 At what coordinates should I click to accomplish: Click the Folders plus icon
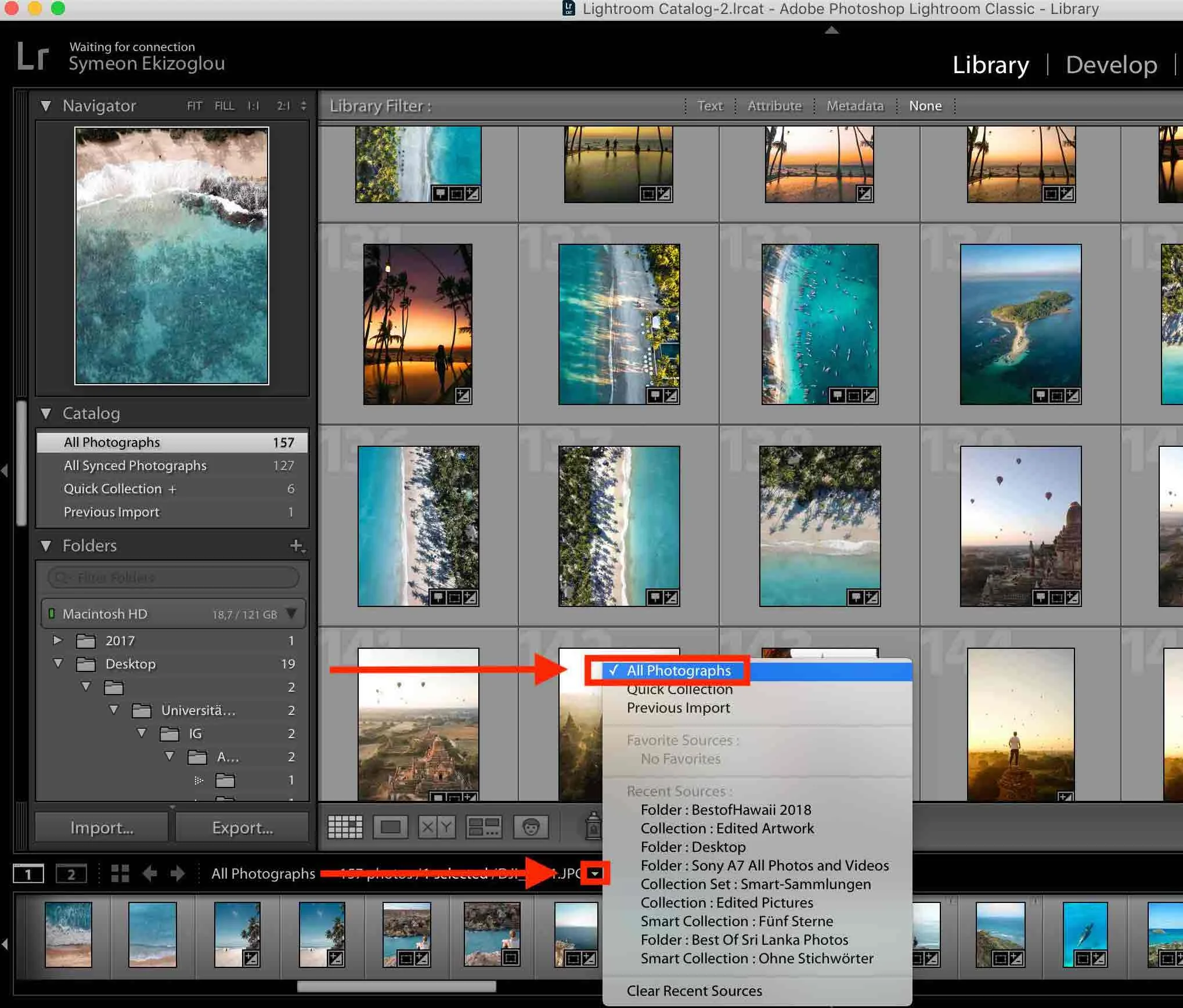(297, 545)
